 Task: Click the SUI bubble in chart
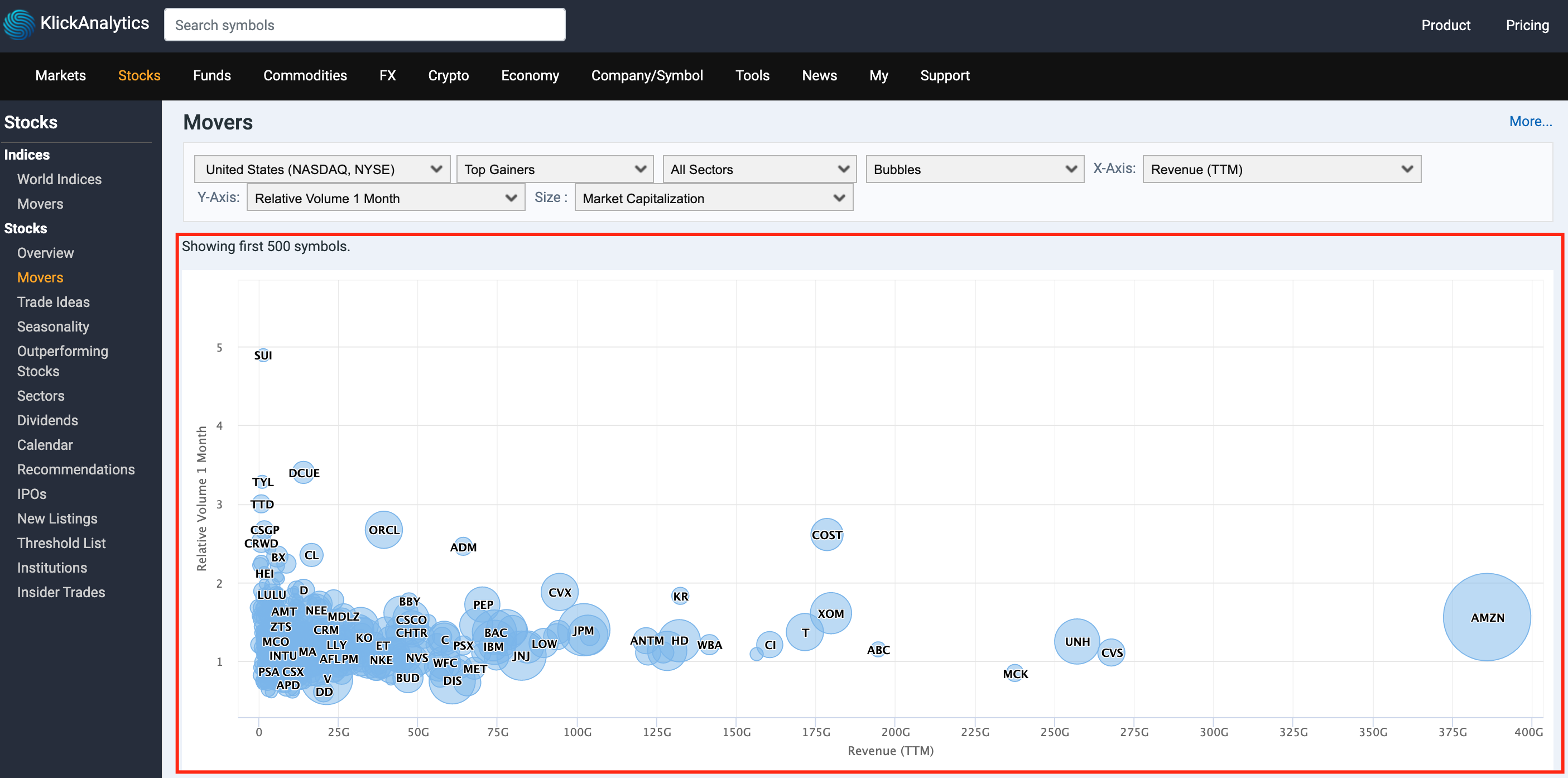[263, 355]
